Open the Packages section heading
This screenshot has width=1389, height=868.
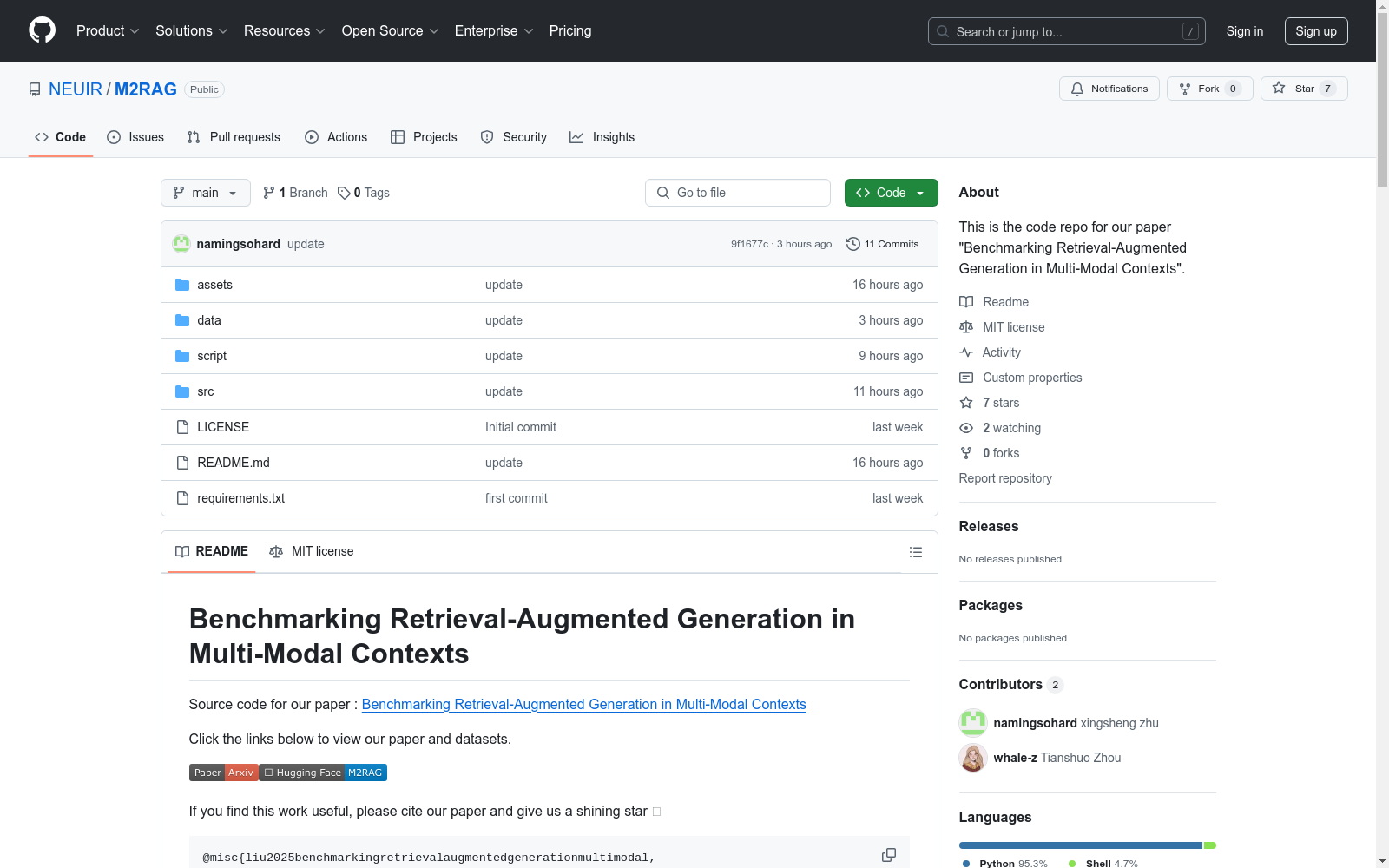tap(991, 605)
